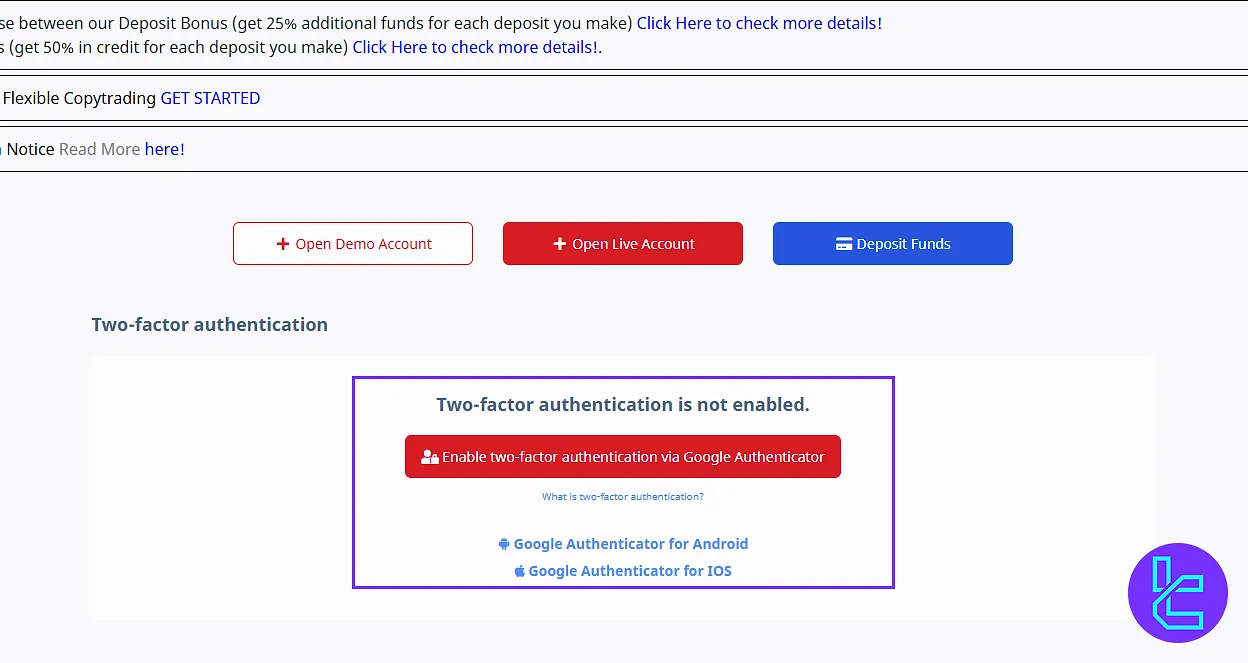The image size is (1248, 663).
Task: Open the 'What is two-factor authentication?' link
Action: click(623, 497)
